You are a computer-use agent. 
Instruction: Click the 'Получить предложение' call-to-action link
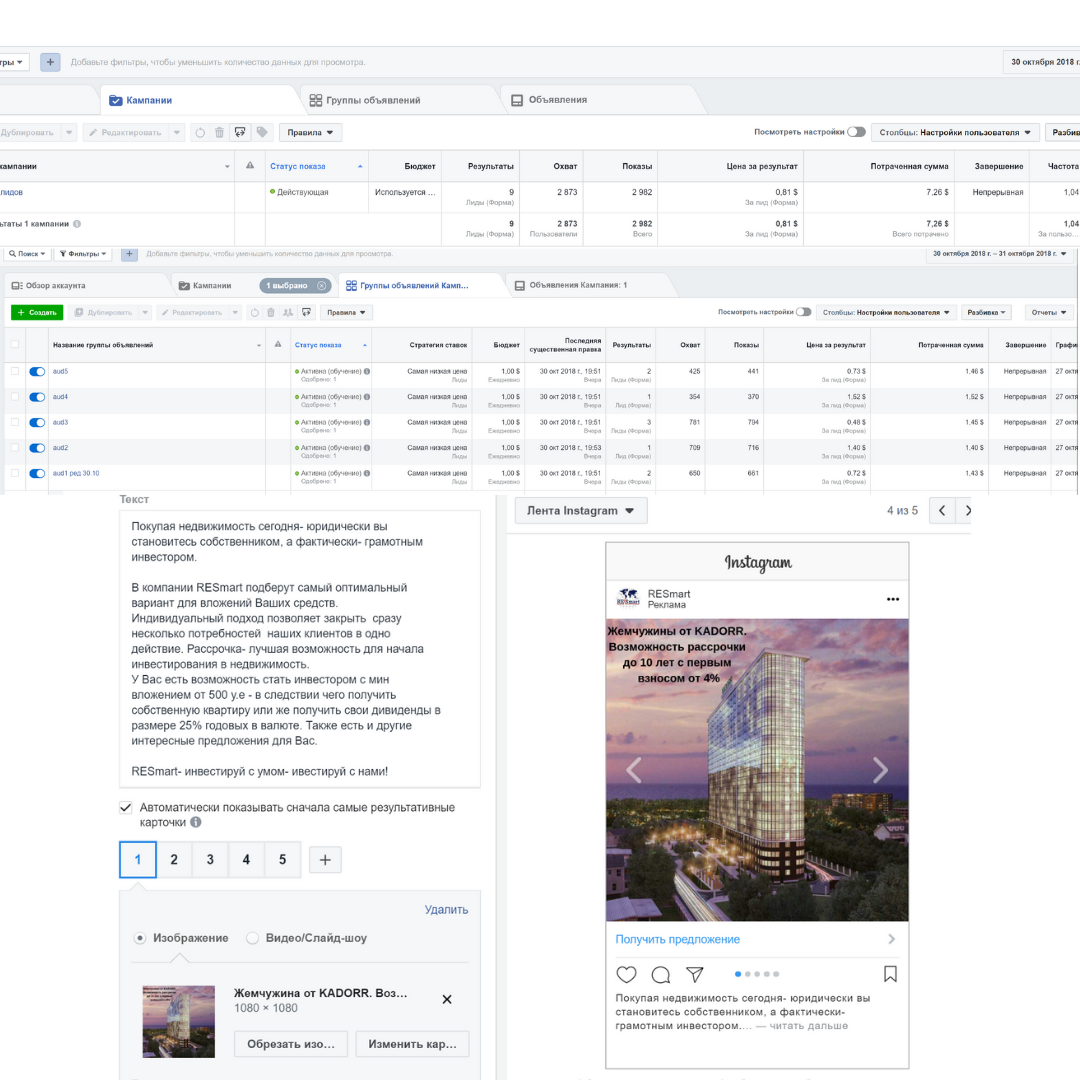[677, 939]
